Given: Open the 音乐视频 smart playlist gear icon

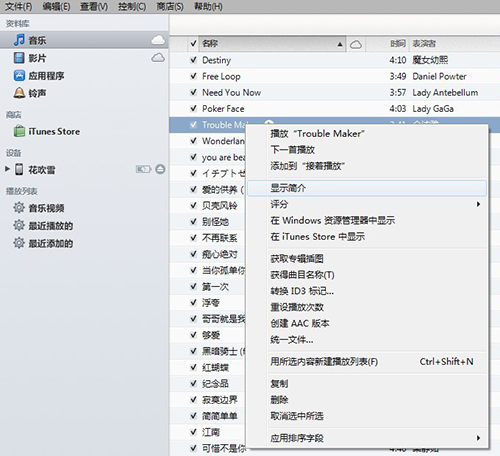Looking at the screenshot, I should 19,208.
